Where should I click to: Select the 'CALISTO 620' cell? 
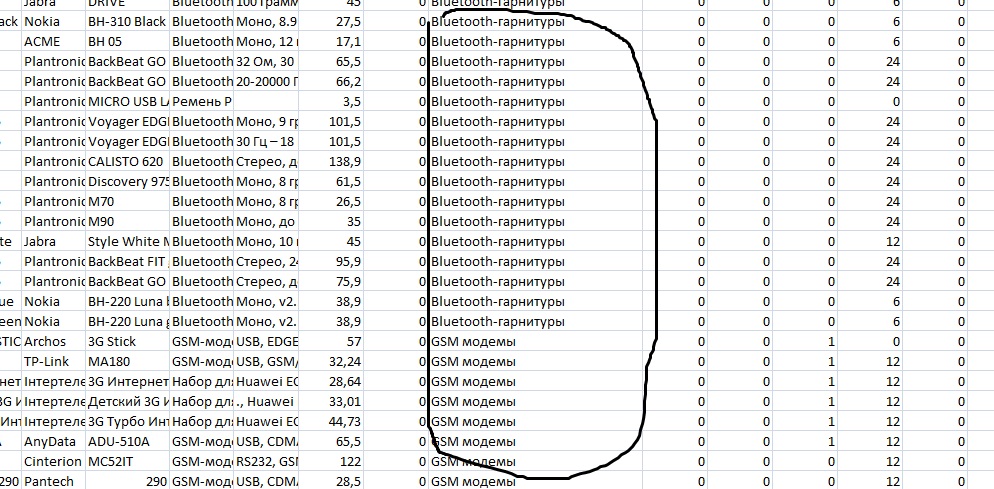point(127,162)
